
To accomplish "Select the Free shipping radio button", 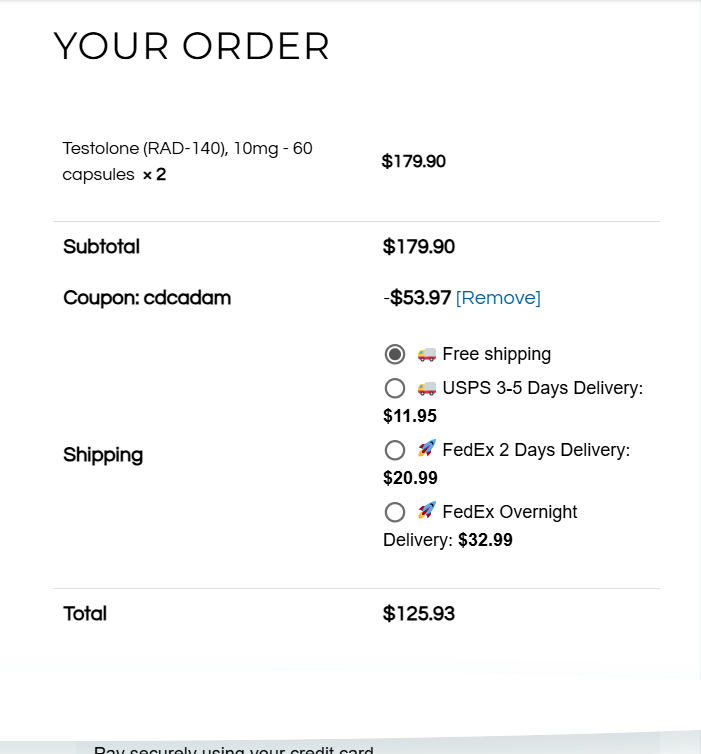I will pyautogui.click(x=395, y=354).
